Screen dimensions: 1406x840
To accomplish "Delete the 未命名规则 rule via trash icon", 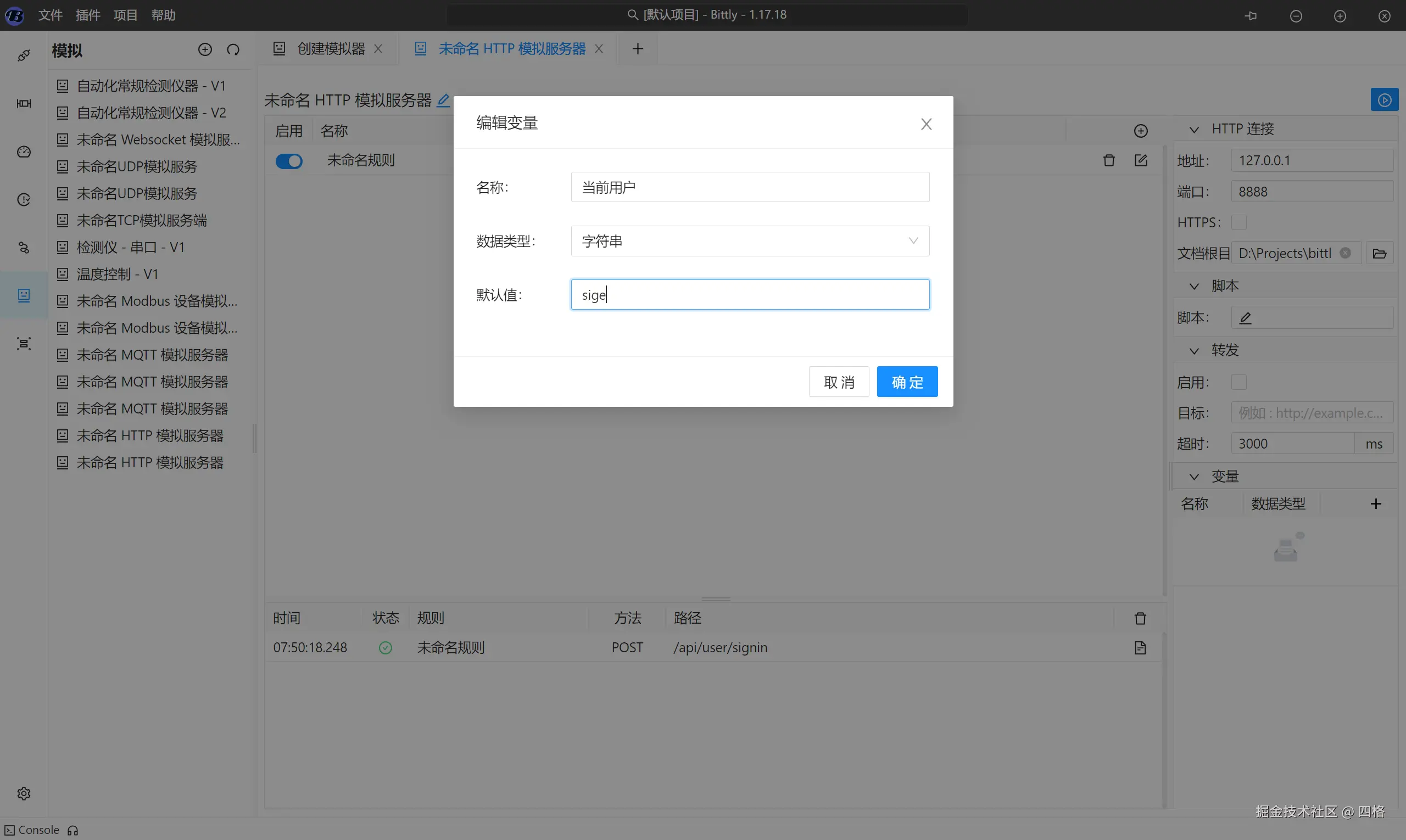I will 1109,161.
